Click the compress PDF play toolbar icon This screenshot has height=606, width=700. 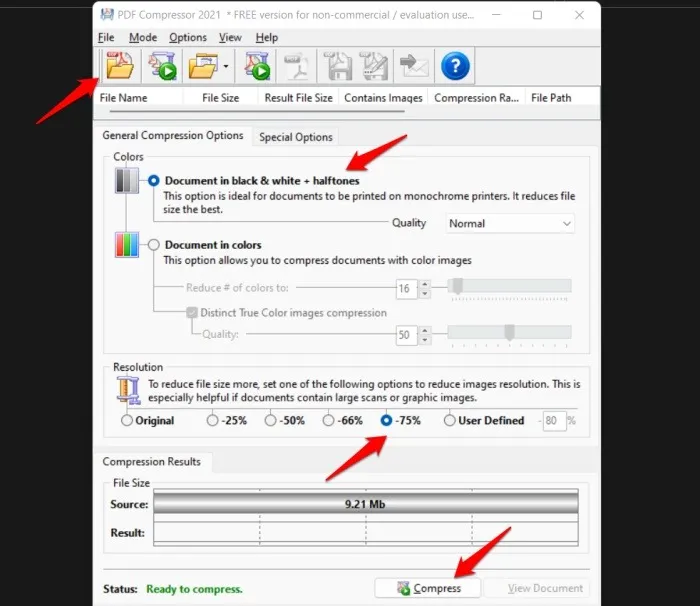click(x=257, y=66)
